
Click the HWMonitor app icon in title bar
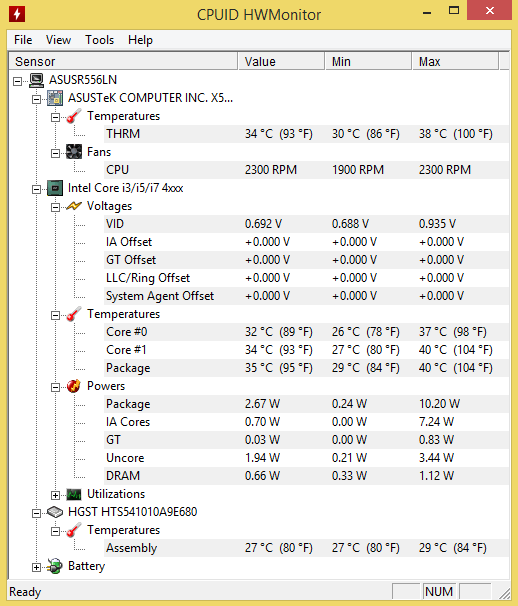point(17,14)
